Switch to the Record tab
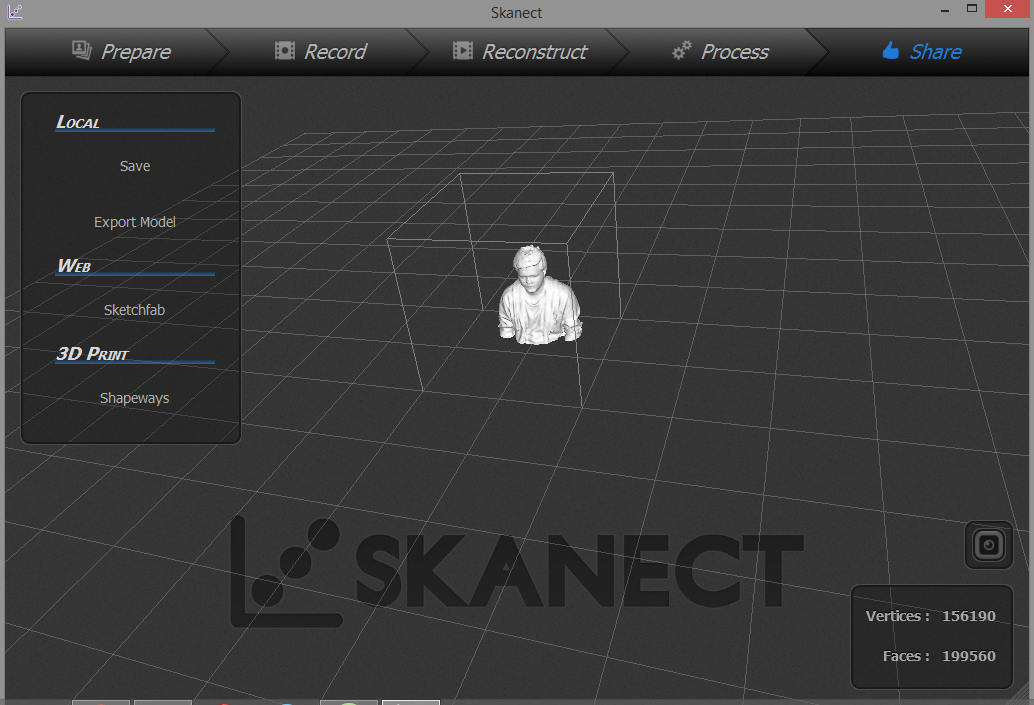1034x705 pixels. pyautogui.click(x=321, y=51)
